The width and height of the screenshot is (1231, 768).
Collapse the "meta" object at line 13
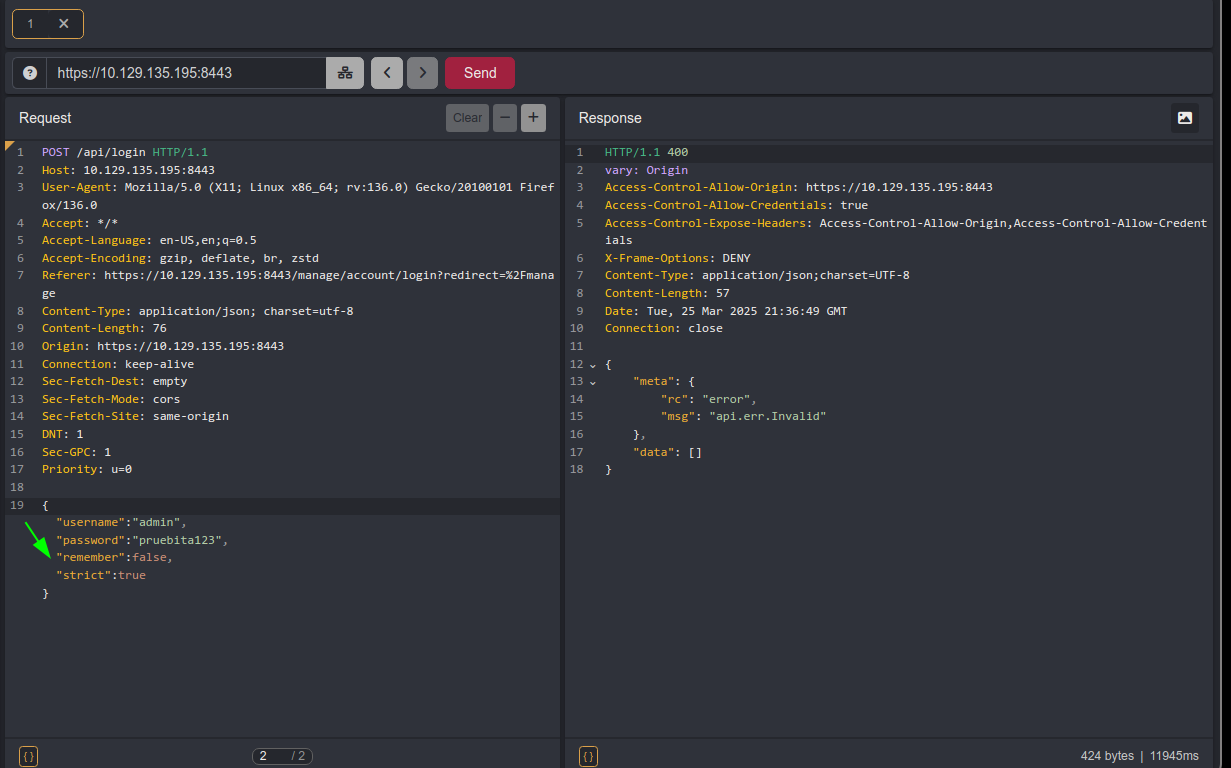593,382
